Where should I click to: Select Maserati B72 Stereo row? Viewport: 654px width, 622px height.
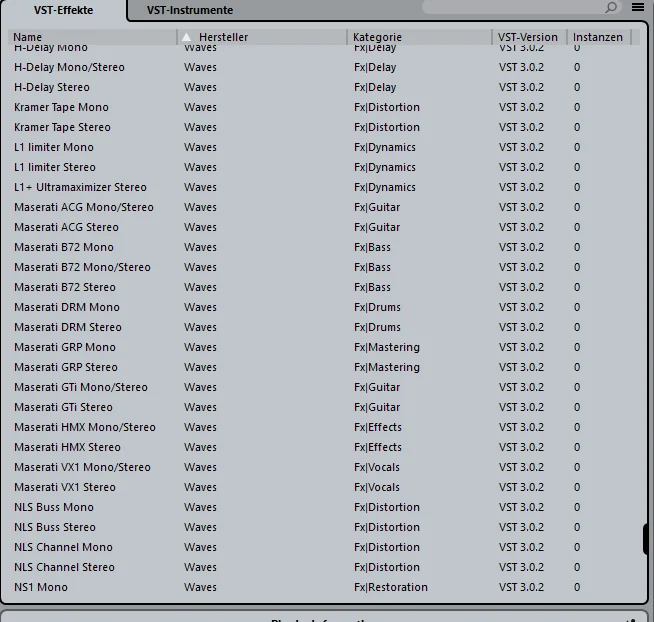click(324, 287)
